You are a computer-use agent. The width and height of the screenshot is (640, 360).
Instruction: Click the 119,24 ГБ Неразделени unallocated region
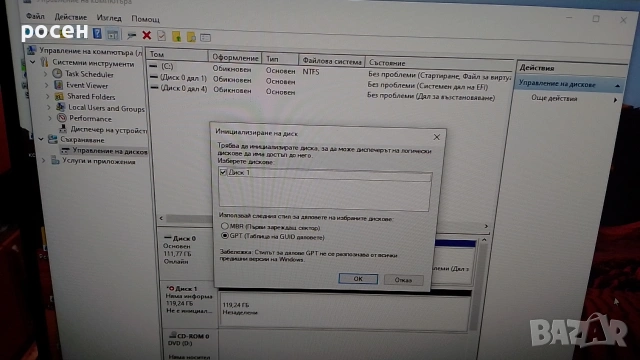point(344,310)
